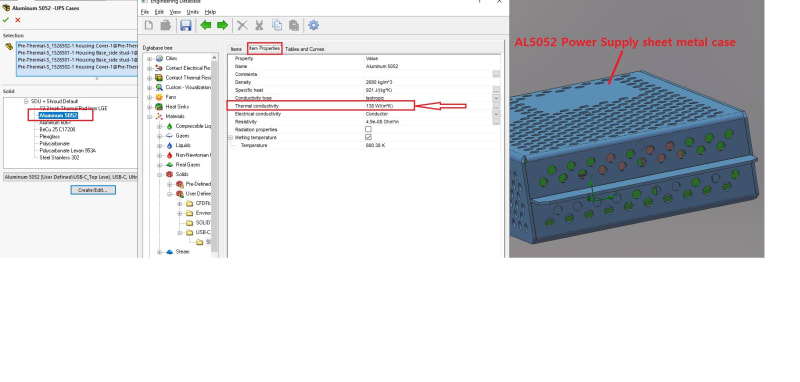This screenshot has width=800, height=382.
Task: Click the Solids red cube icon
Action: 169,174
